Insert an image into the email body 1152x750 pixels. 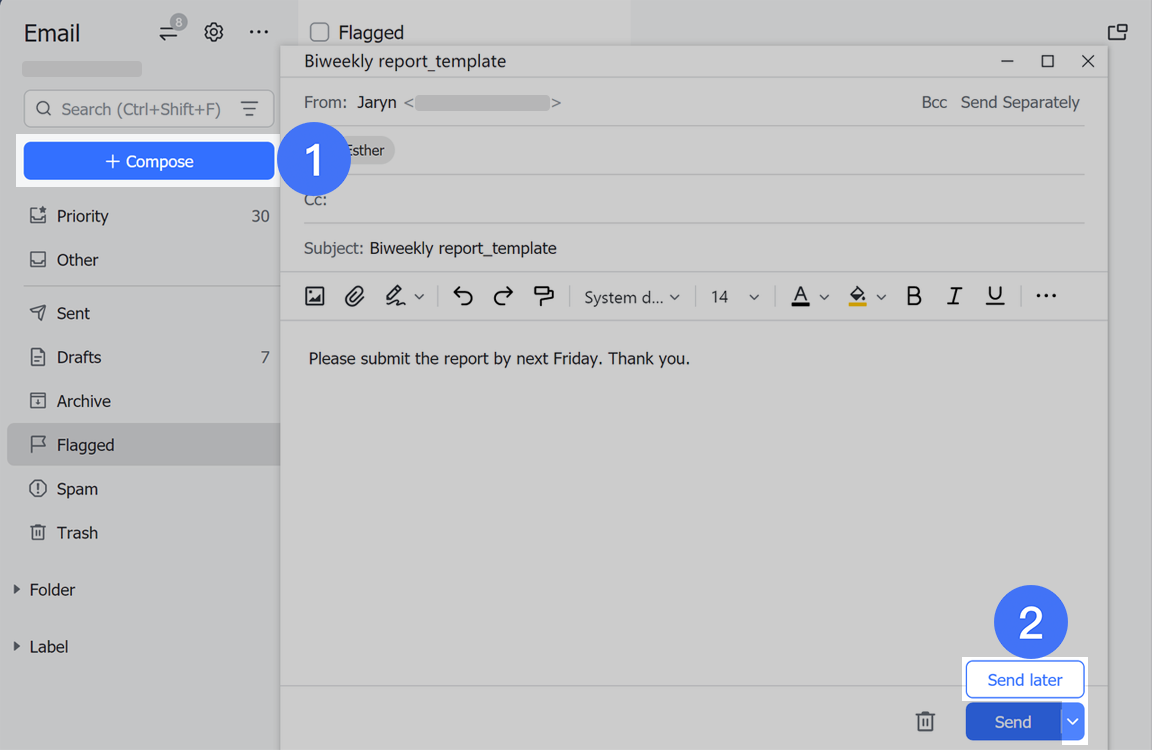(x=314, y=296)
